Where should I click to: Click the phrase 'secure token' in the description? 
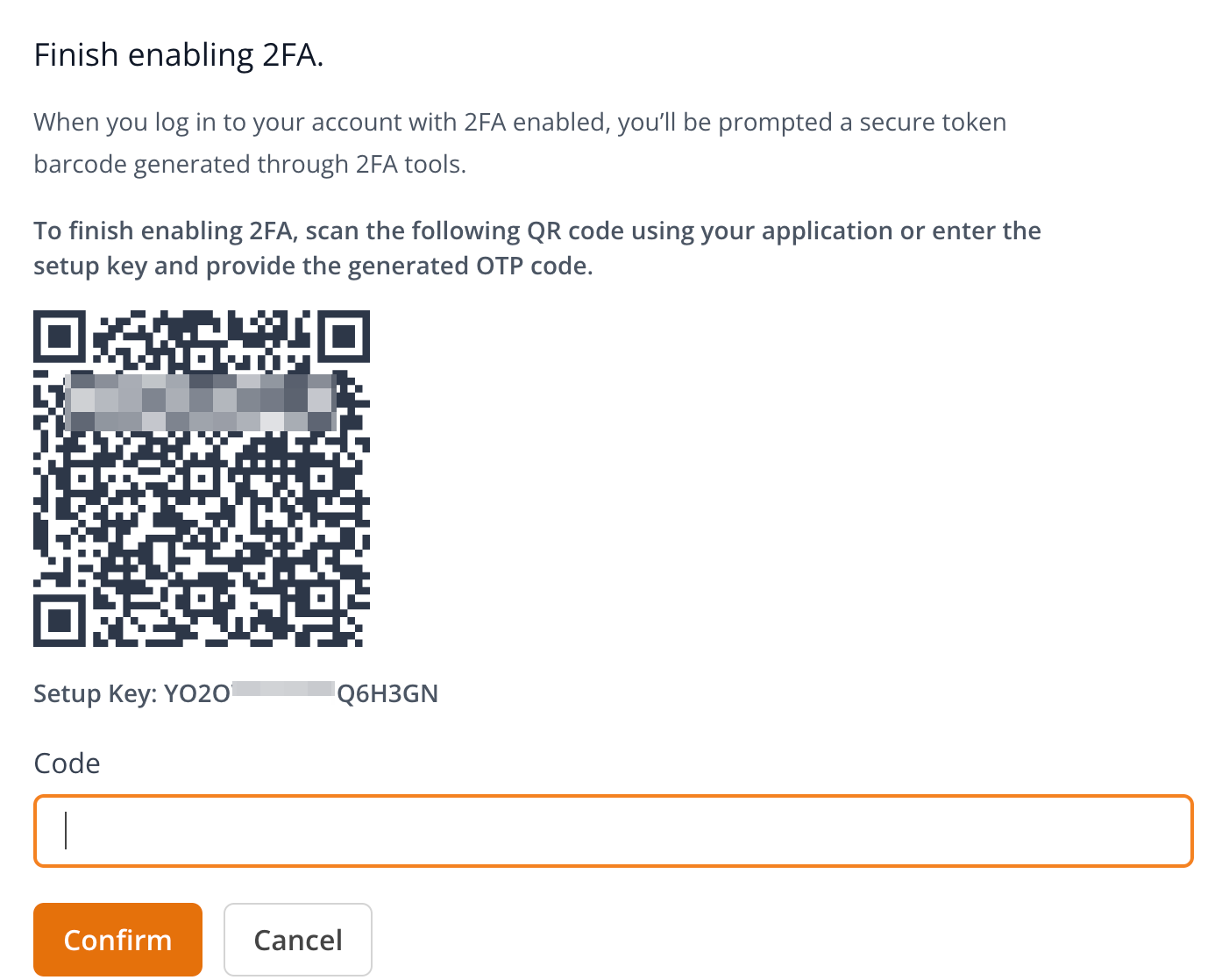933,123
